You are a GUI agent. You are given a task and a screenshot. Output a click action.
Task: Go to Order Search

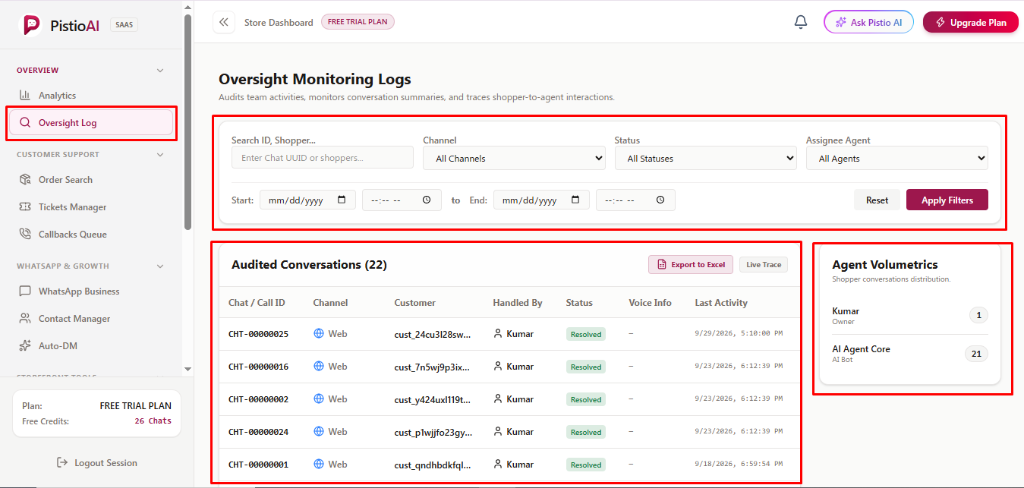[91, 180]
